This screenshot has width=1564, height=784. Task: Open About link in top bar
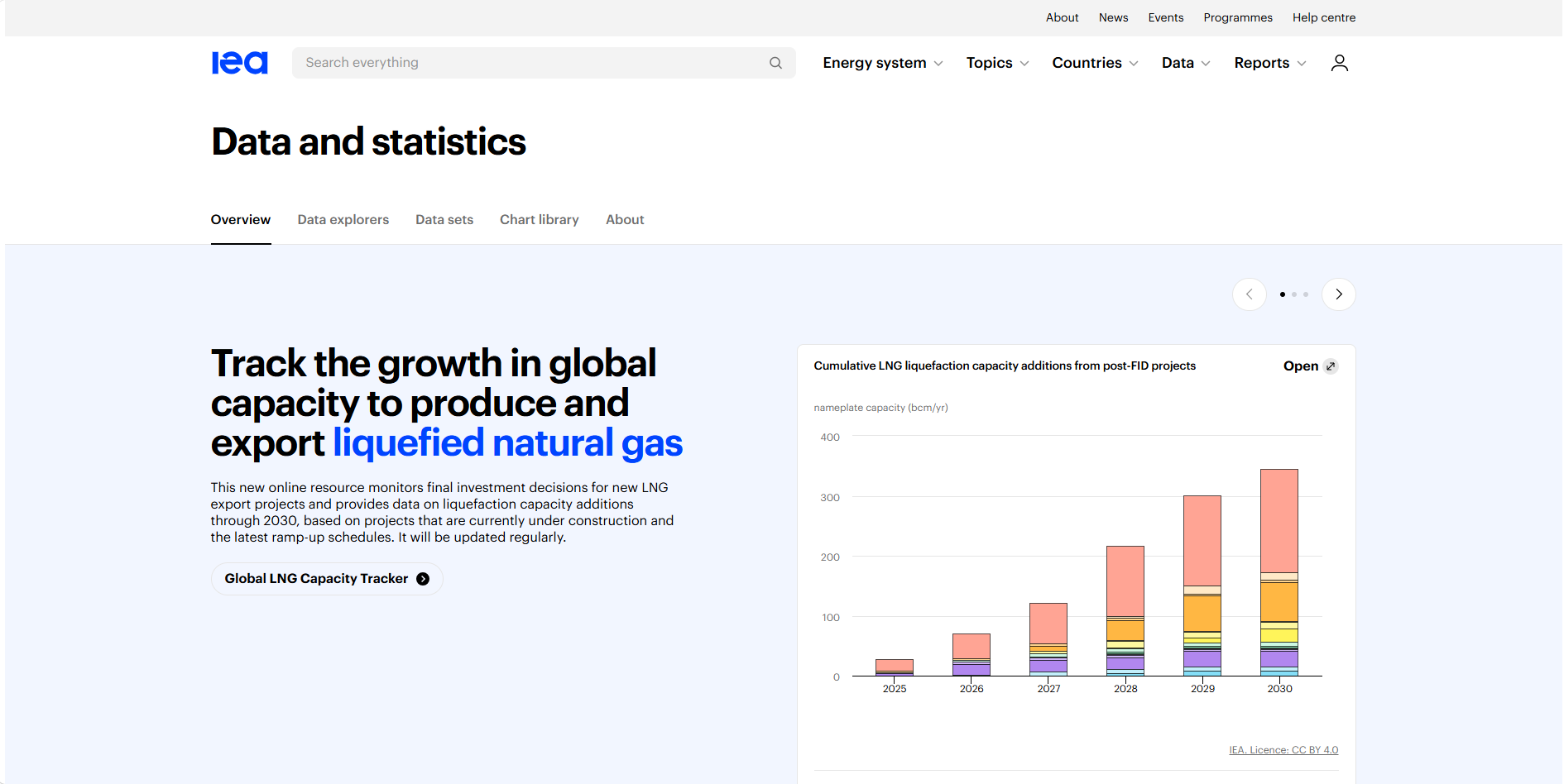pos(1063,17)
